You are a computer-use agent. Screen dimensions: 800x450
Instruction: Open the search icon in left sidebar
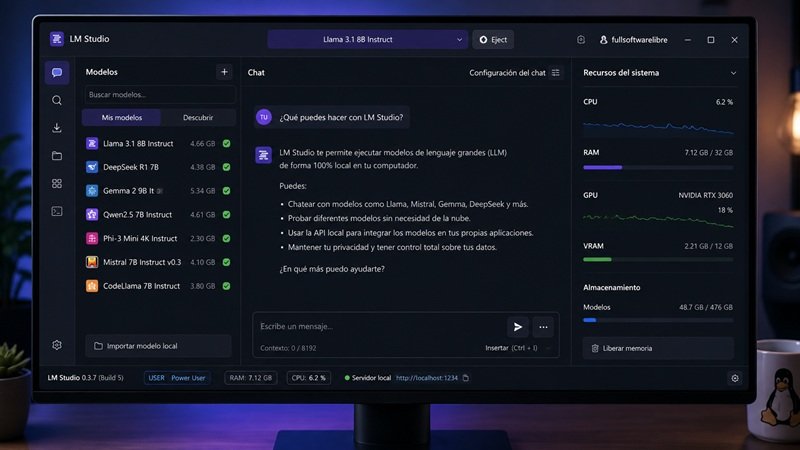pyautogui.click(x=57, y=101)
